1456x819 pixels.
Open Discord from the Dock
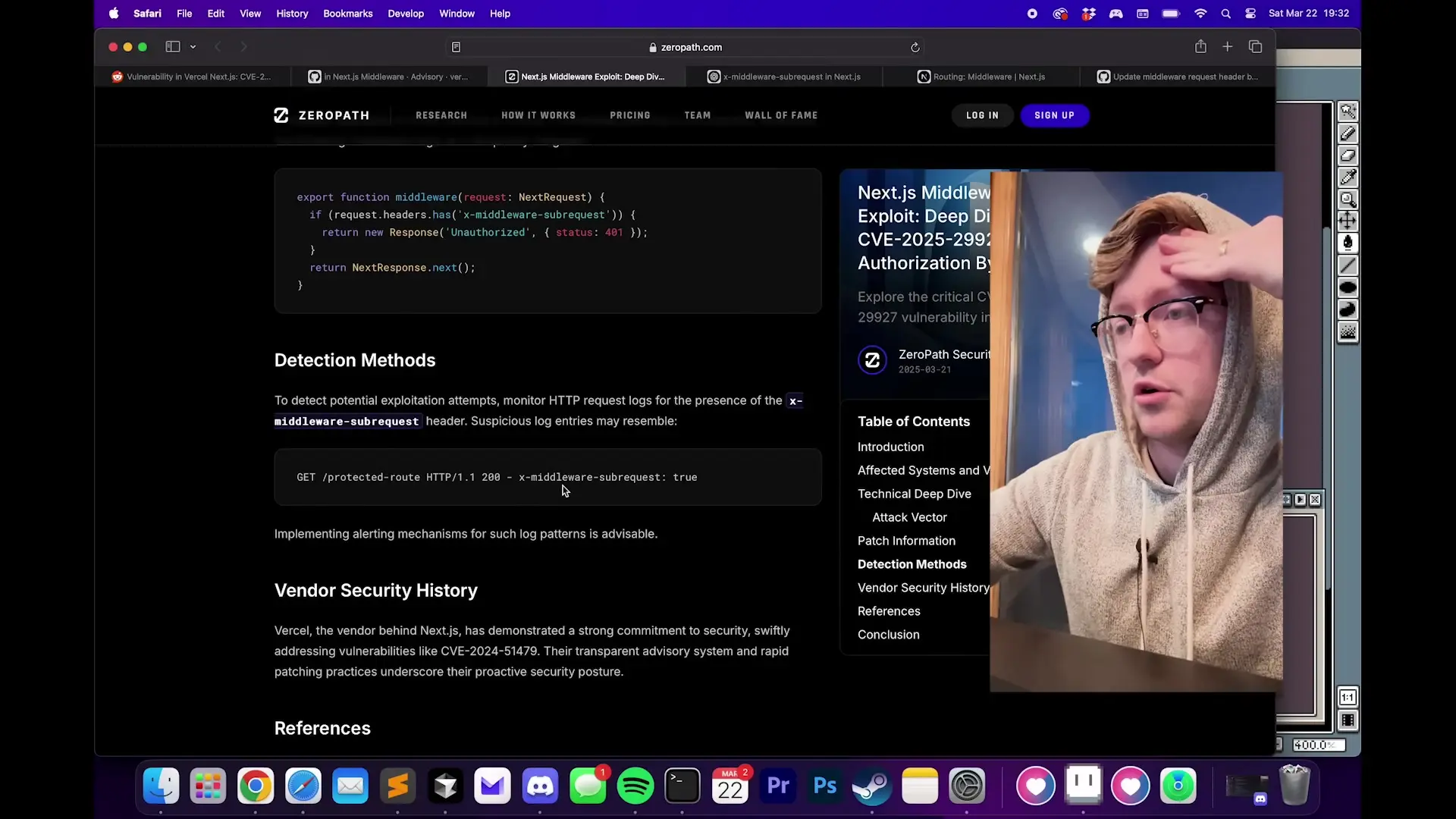point(540,786)
